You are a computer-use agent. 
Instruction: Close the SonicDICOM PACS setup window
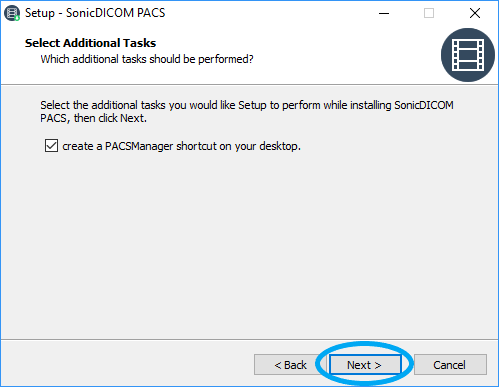tap(475, 13)
